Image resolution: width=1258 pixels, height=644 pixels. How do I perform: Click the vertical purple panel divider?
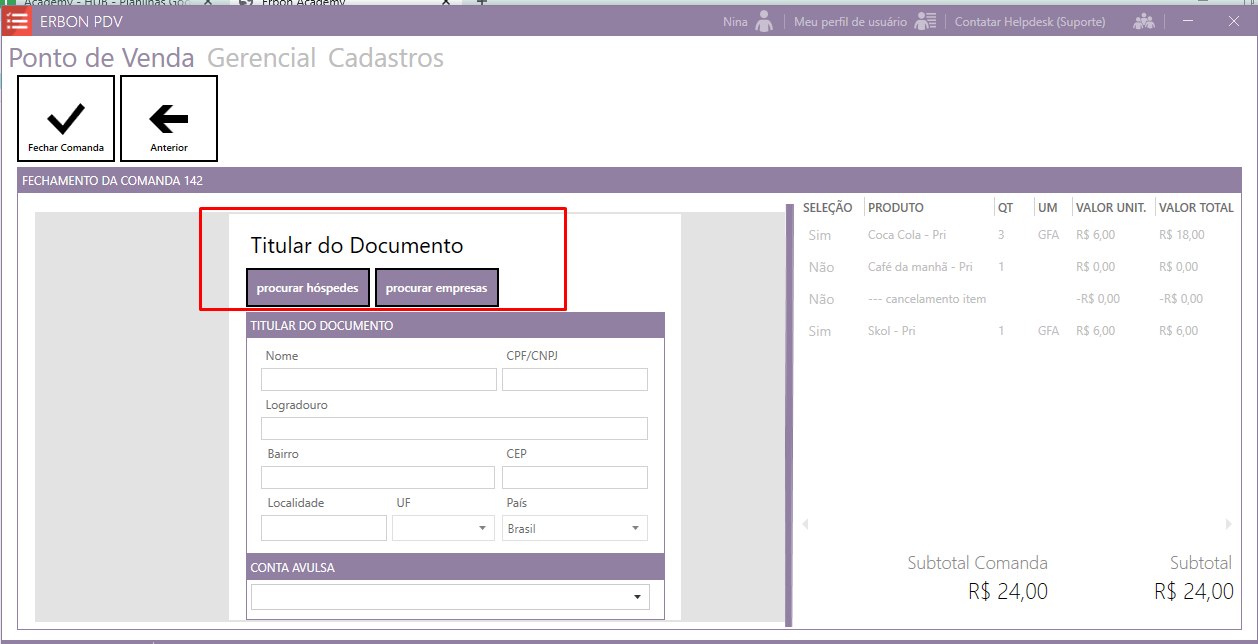[789, 415]
